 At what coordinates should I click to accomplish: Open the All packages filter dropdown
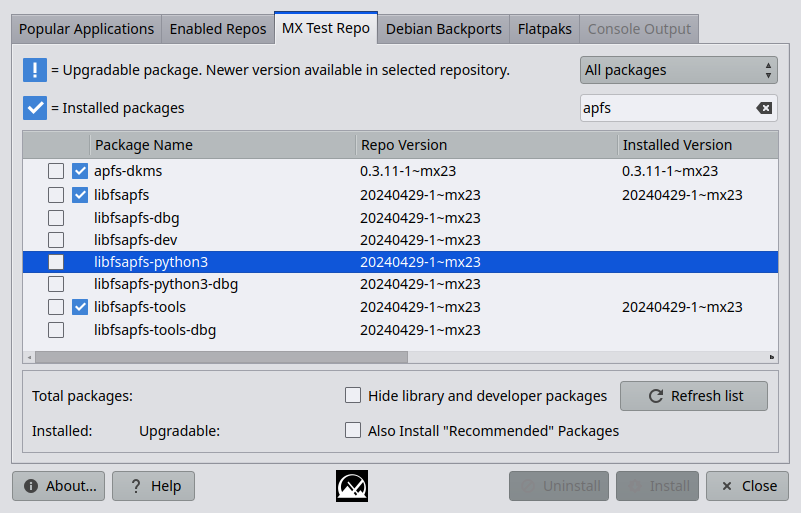[678, 70]
